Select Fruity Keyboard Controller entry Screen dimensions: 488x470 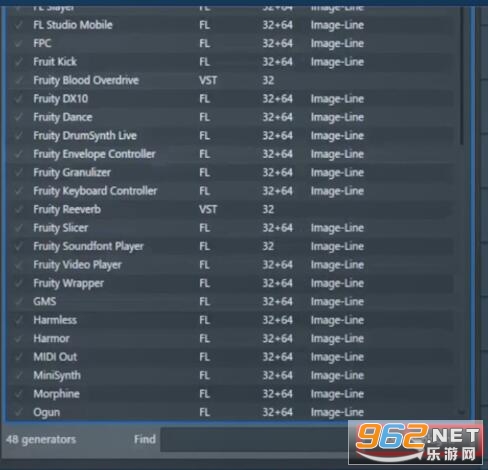[231, 191]
